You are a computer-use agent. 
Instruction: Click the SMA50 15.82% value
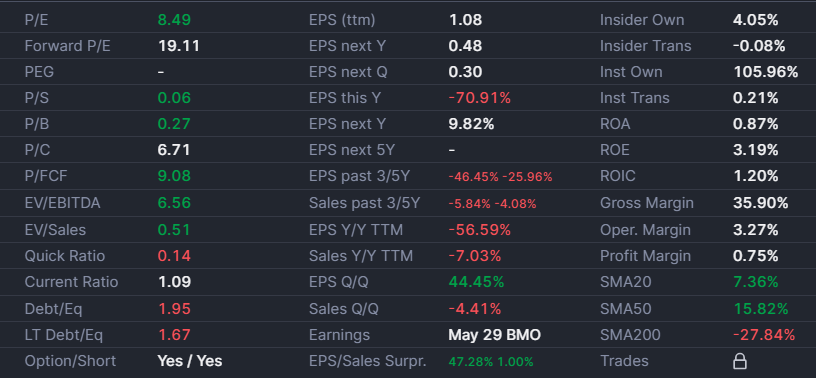click(x=761, y=309)
